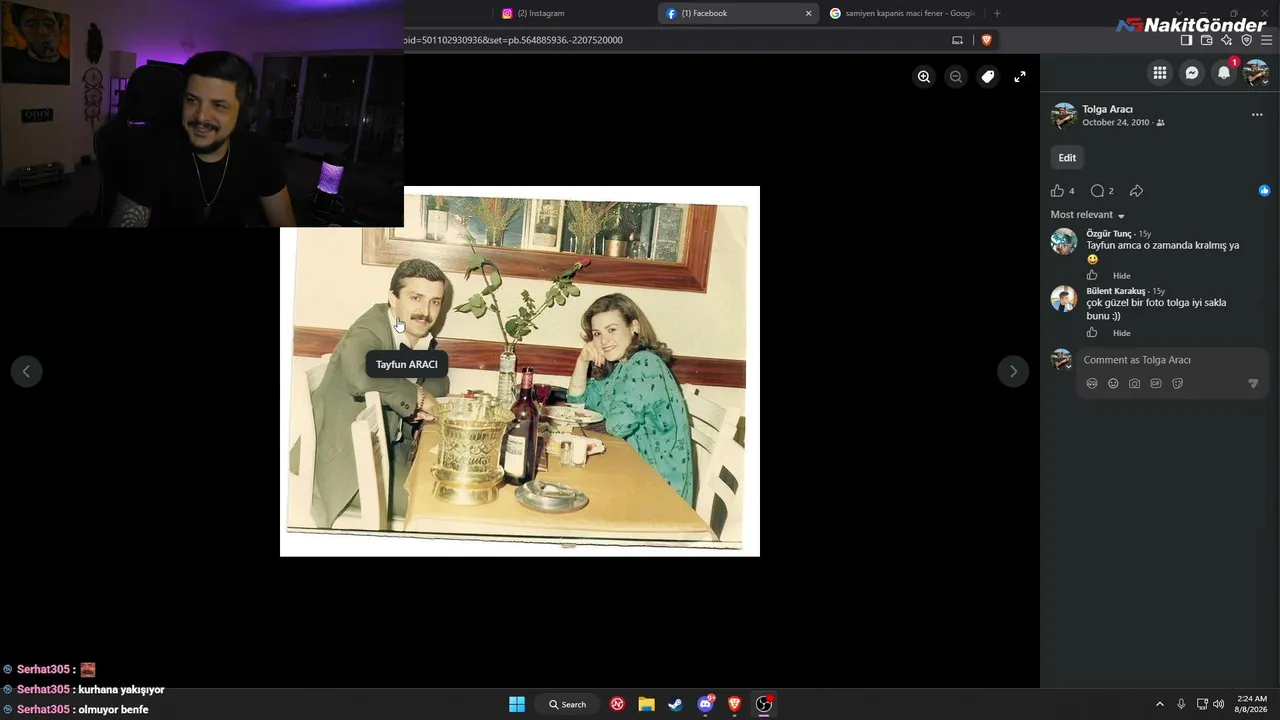Click the blue like reaction badge

click(1264, 191)
